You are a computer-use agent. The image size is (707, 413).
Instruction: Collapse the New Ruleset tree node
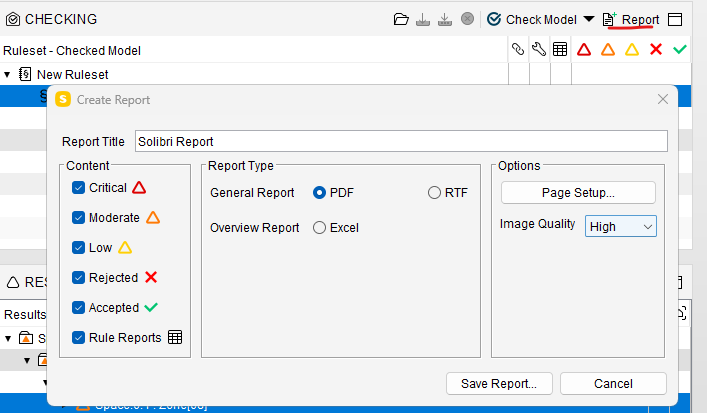tap(7, 74)
